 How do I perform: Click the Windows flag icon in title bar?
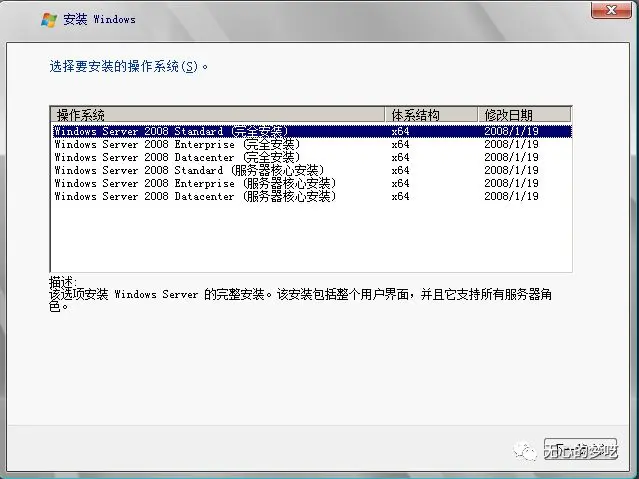pyautogui.click(x=49, y=20)
